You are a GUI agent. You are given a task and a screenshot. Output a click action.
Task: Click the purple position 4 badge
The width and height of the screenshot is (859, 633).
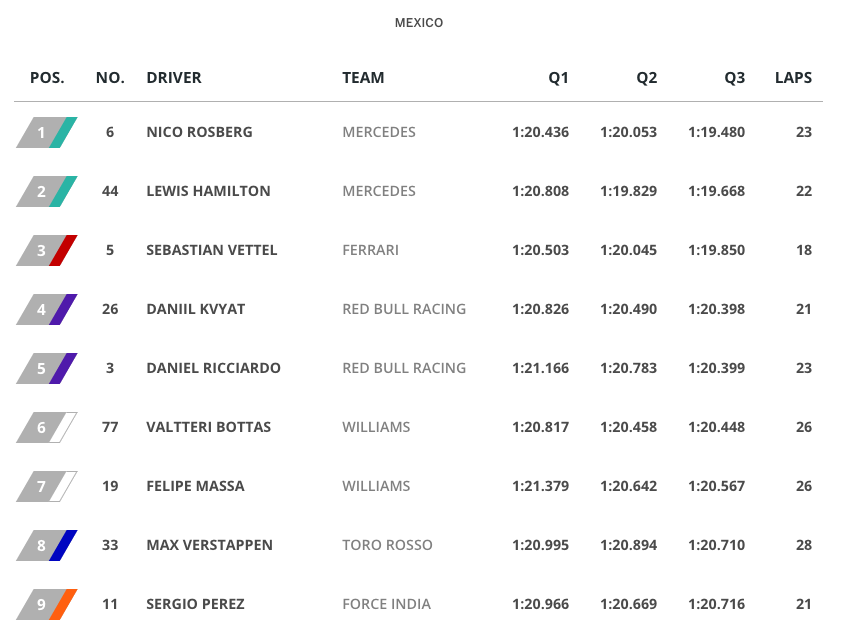tap(47, 309)
